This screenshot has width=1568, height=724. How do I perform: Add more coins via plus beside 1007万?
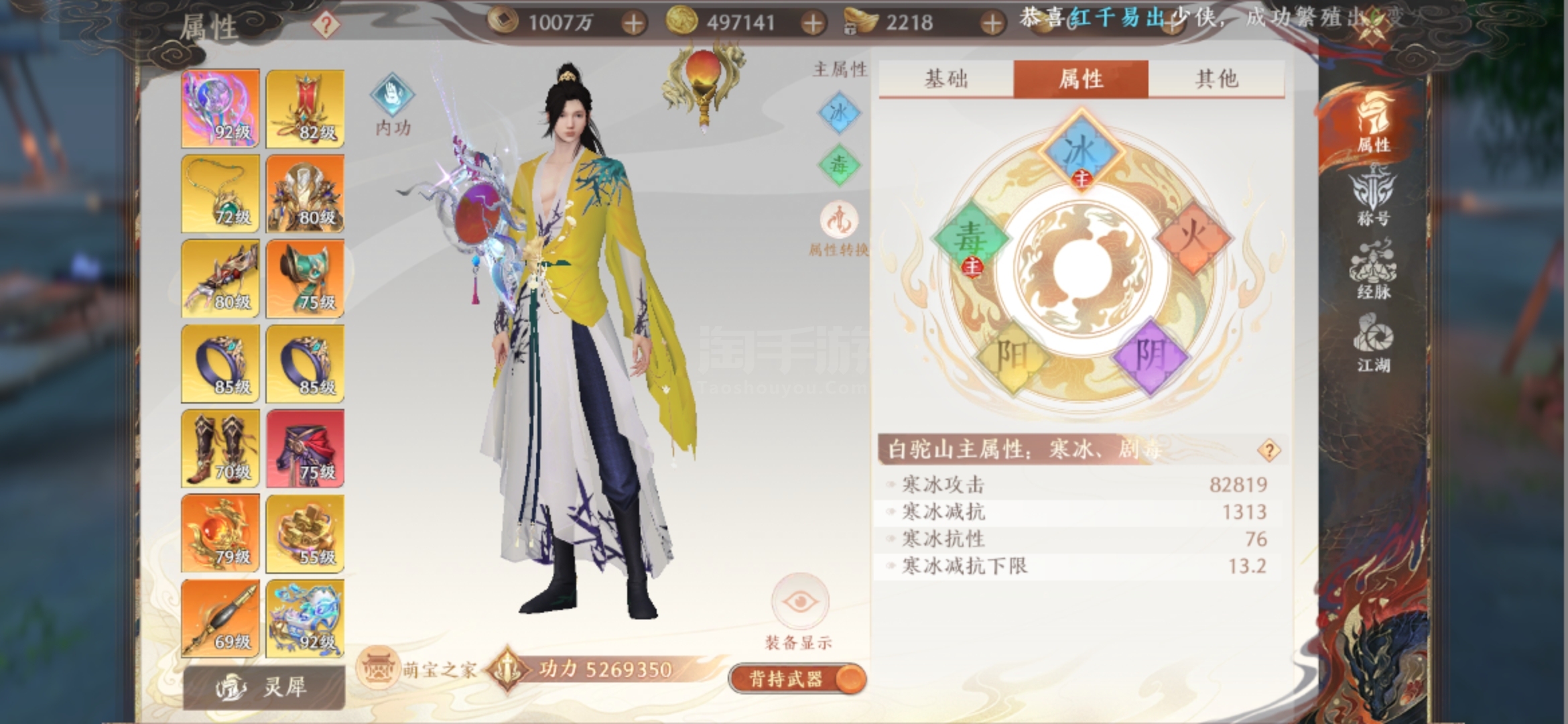pos(633,24)
